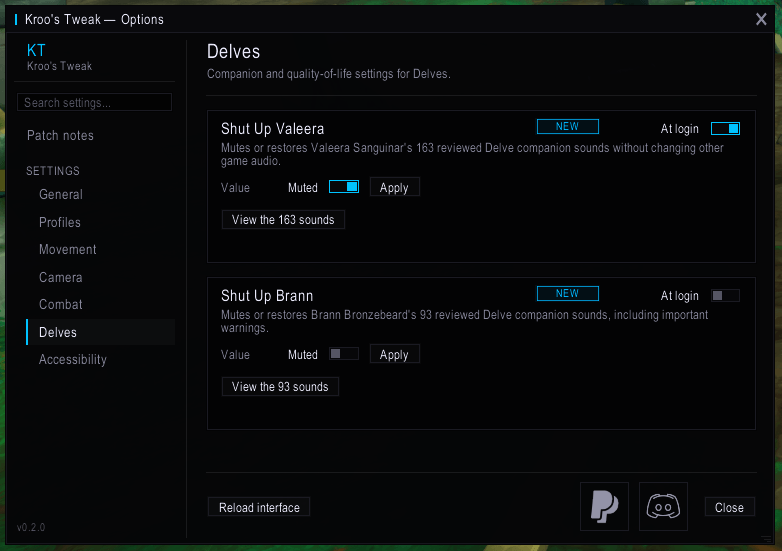The width and height of the screenshot is (782, 551).
Task: Click the KT logo text
Action: (36, 50)
